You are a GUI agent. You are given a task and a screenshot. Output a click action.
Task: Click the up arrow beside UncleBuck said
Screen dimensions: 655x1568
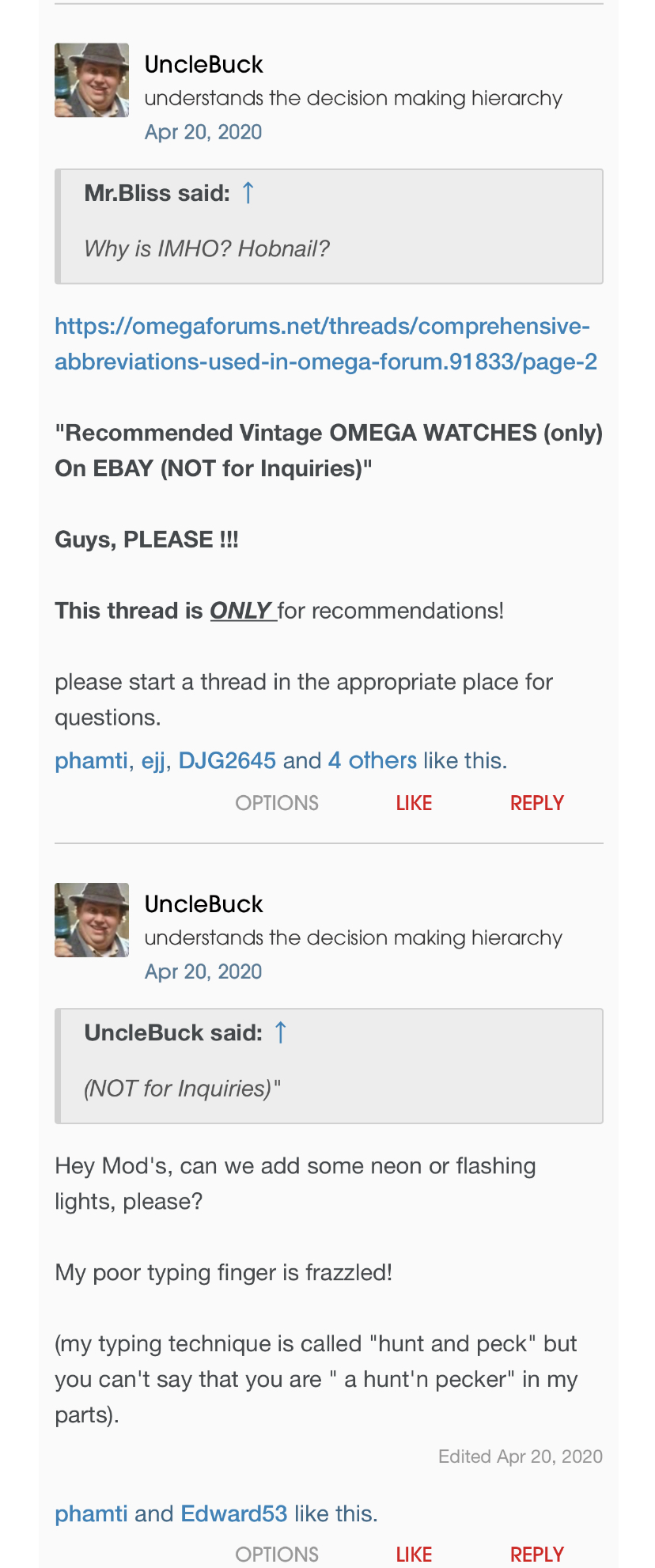click(x=280, y=1032)
